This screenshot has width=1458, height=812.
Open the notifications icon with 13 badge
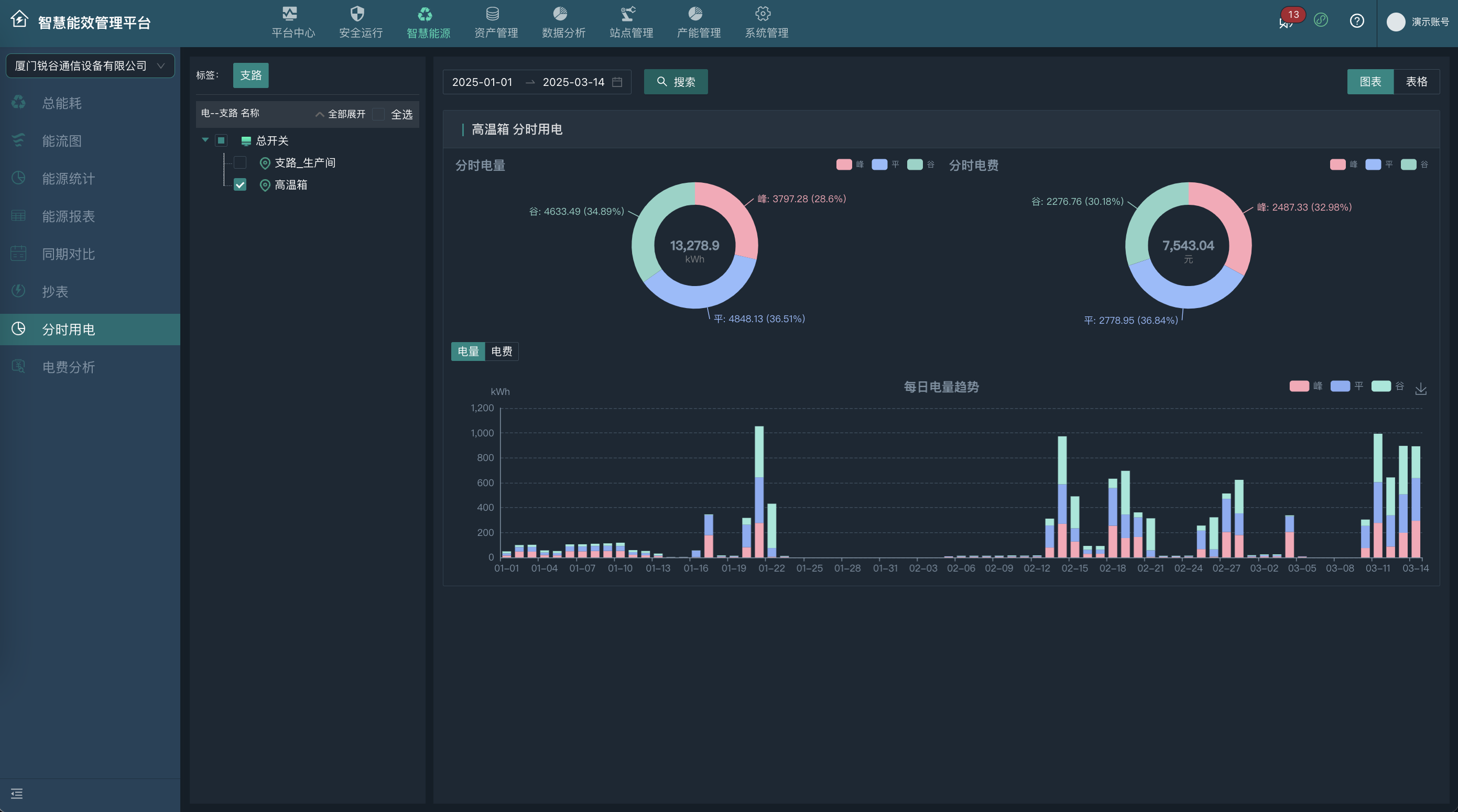pyautogui.click(x=1286, y=21)
